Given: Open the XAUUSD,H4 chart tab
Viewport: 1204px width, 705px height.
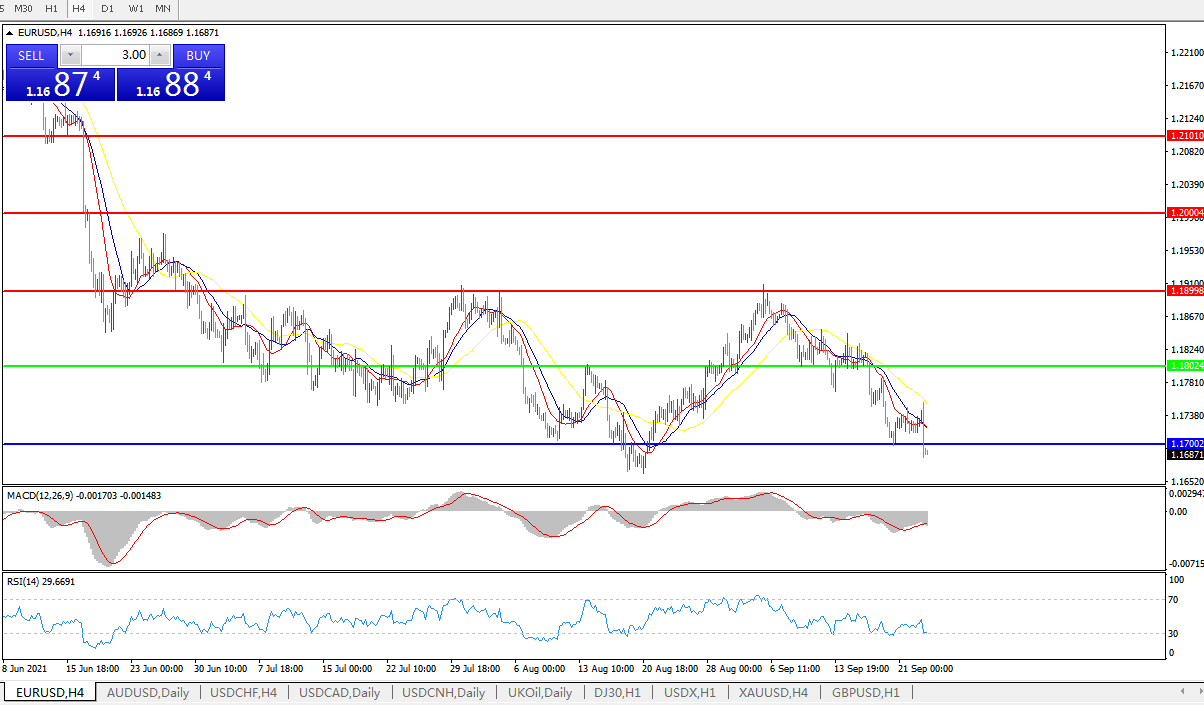Looking at the screenshot, I should click(x=773, y=692).
